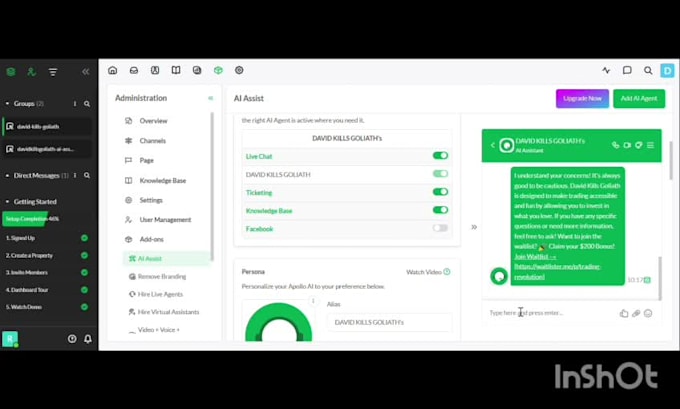Start a voice call in chat widget
Screen dimensions: 680x409
pyautogui.click(x=615, y=145)
